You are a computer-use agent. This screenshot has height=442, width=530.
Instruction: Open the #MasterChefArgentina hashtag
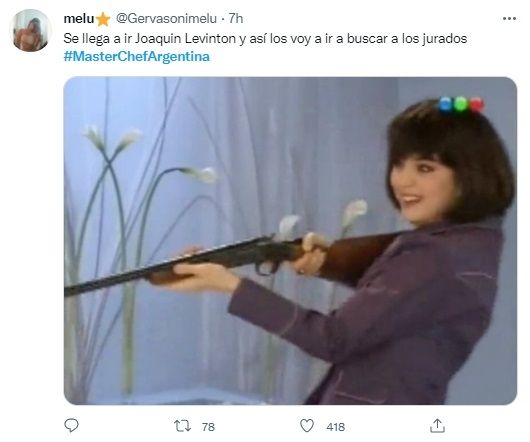coord(137,56)
